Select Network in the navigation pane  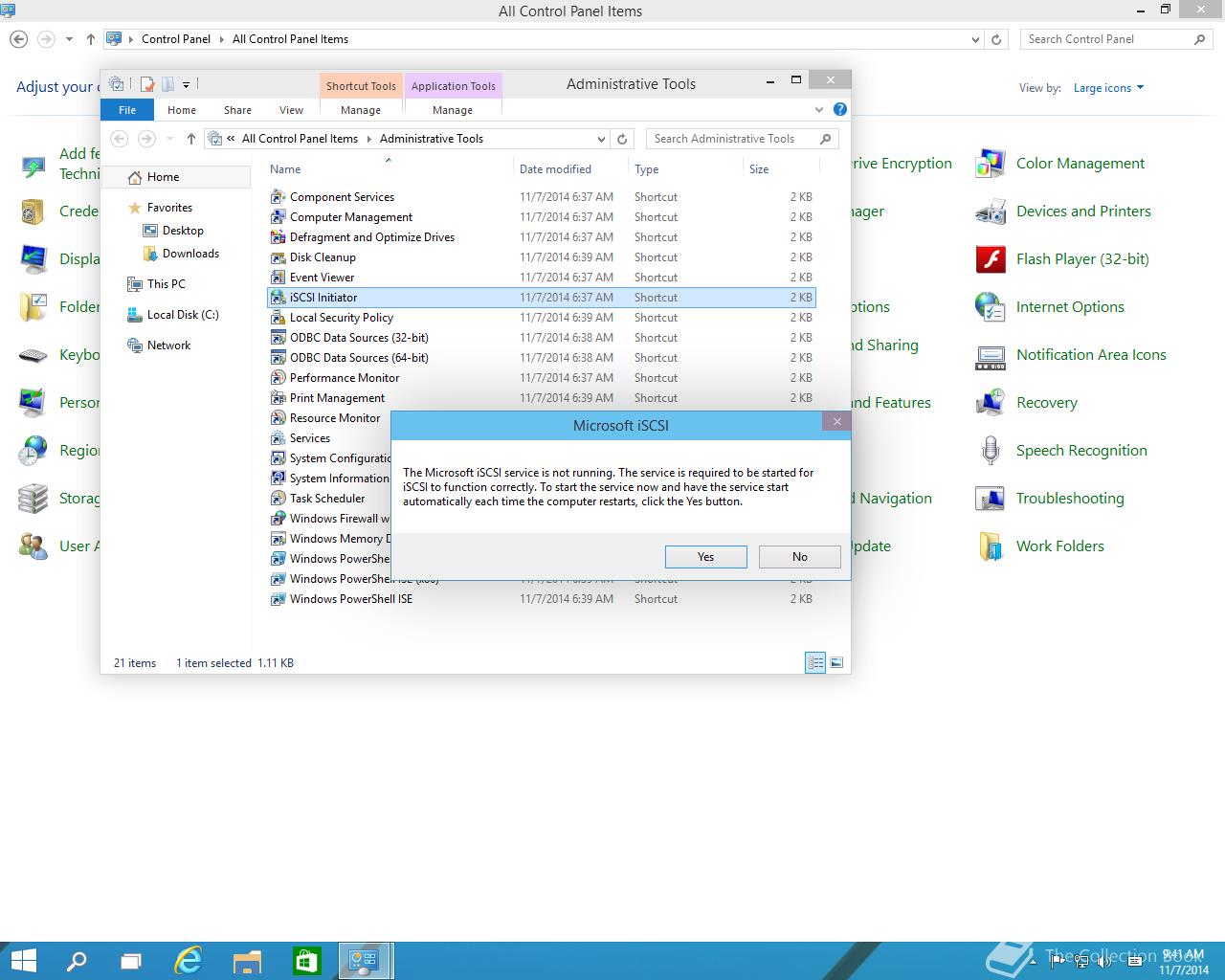[160, 345]
